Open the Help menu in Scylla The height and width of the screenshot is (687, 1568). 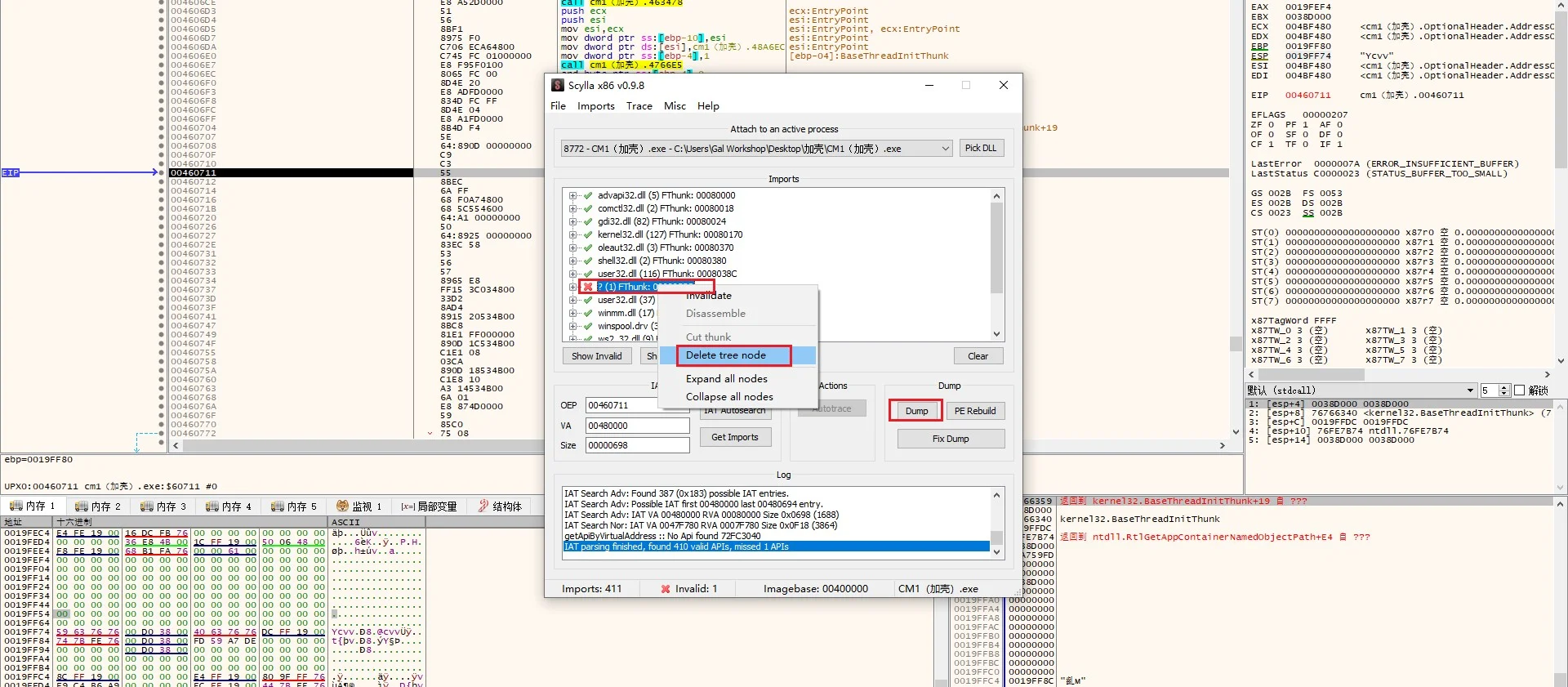click(x=708, y=106)
